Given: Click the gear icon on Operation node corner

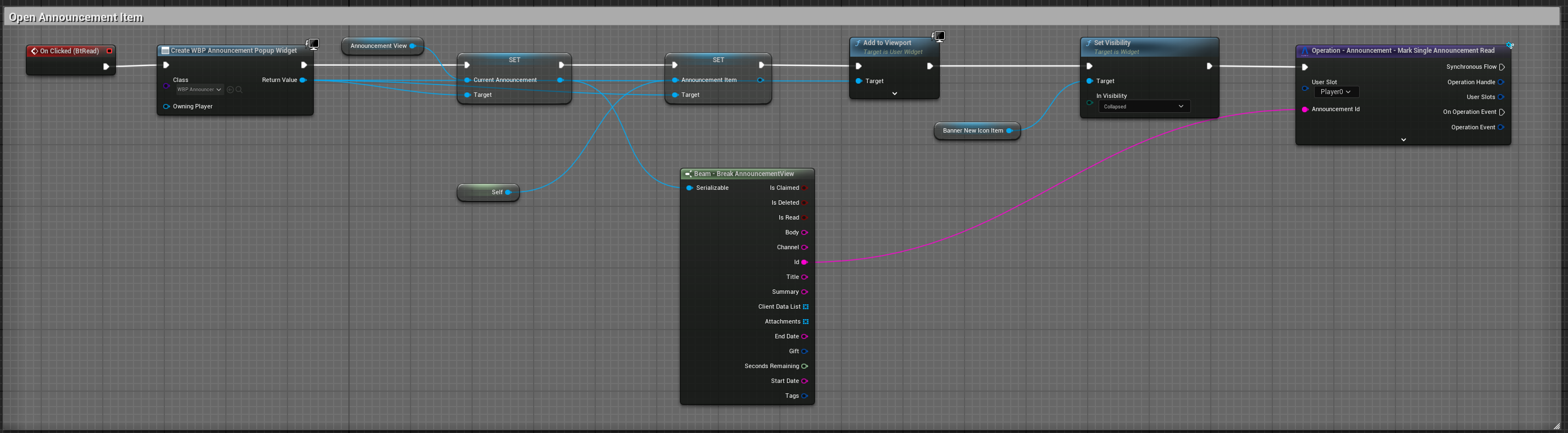Looking at the screenshot, I should [1510, 45].
